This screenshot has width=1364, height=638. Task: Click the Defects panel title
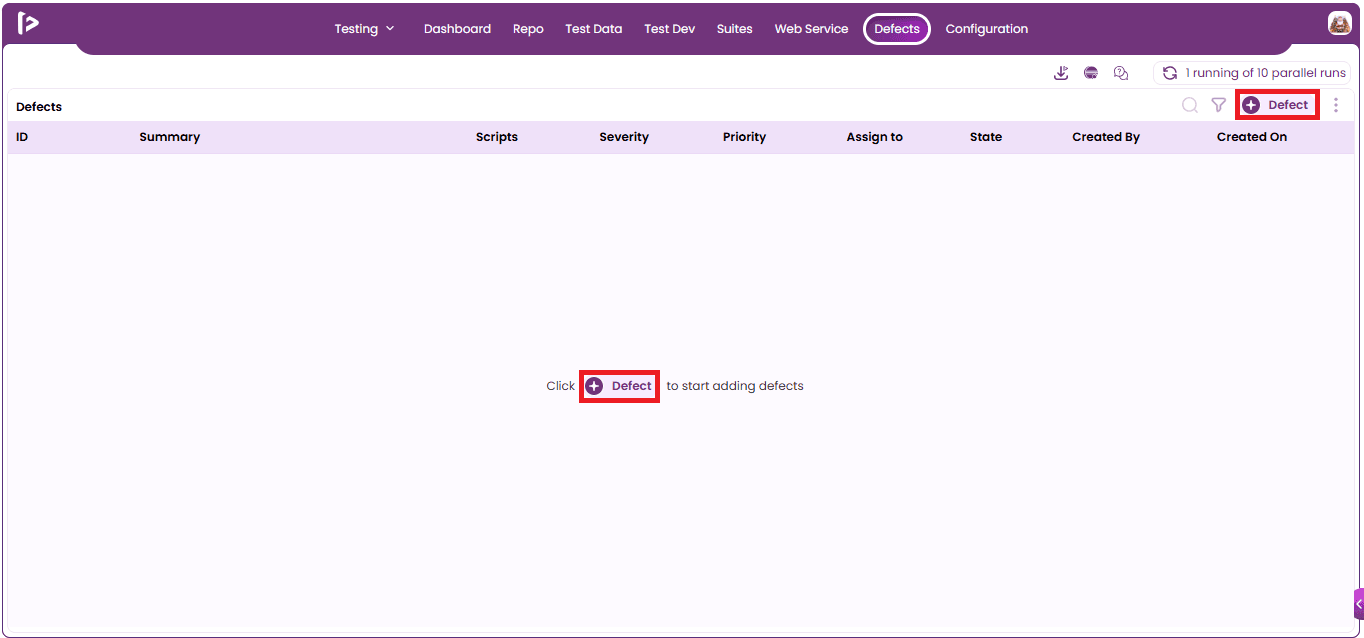point(39,107)
